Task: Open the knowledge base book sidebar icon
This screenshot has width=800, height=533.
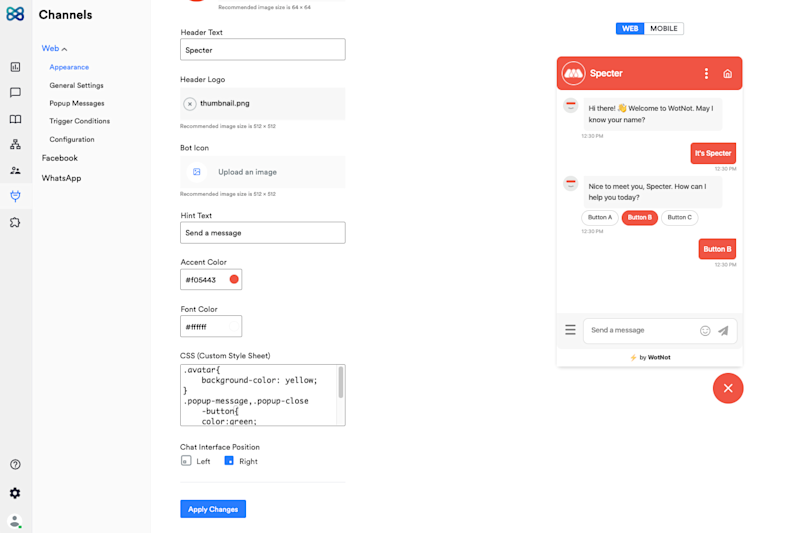Action: (x=15, y=119)
